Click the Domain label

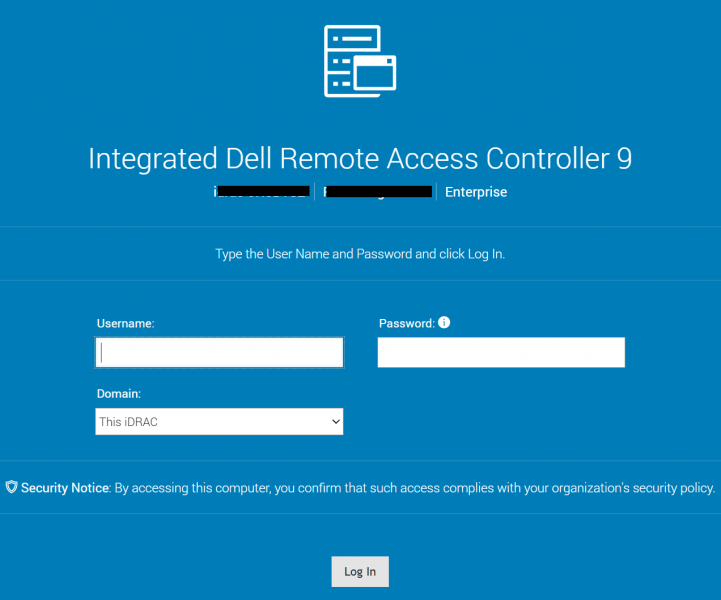(119, 394)
